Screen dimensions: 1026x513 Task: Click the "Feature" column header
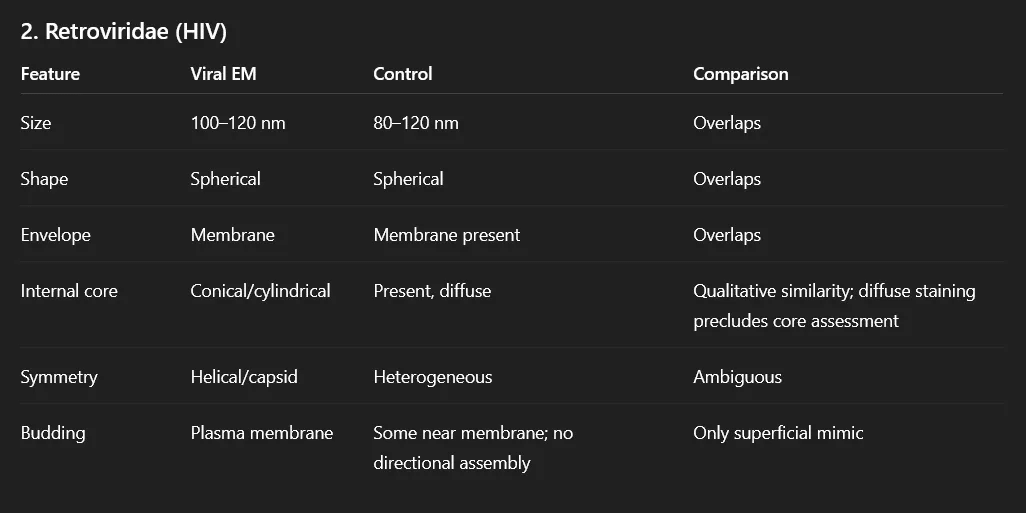[x=50, y=74]
